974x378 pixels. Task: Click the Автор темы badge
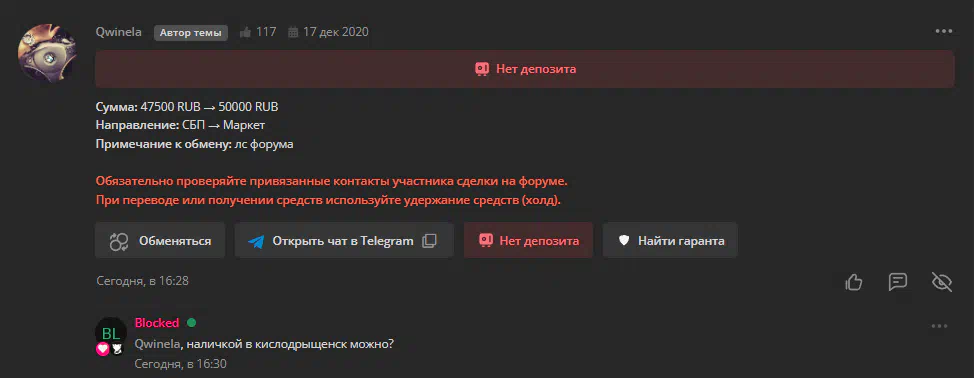(191, 32)
